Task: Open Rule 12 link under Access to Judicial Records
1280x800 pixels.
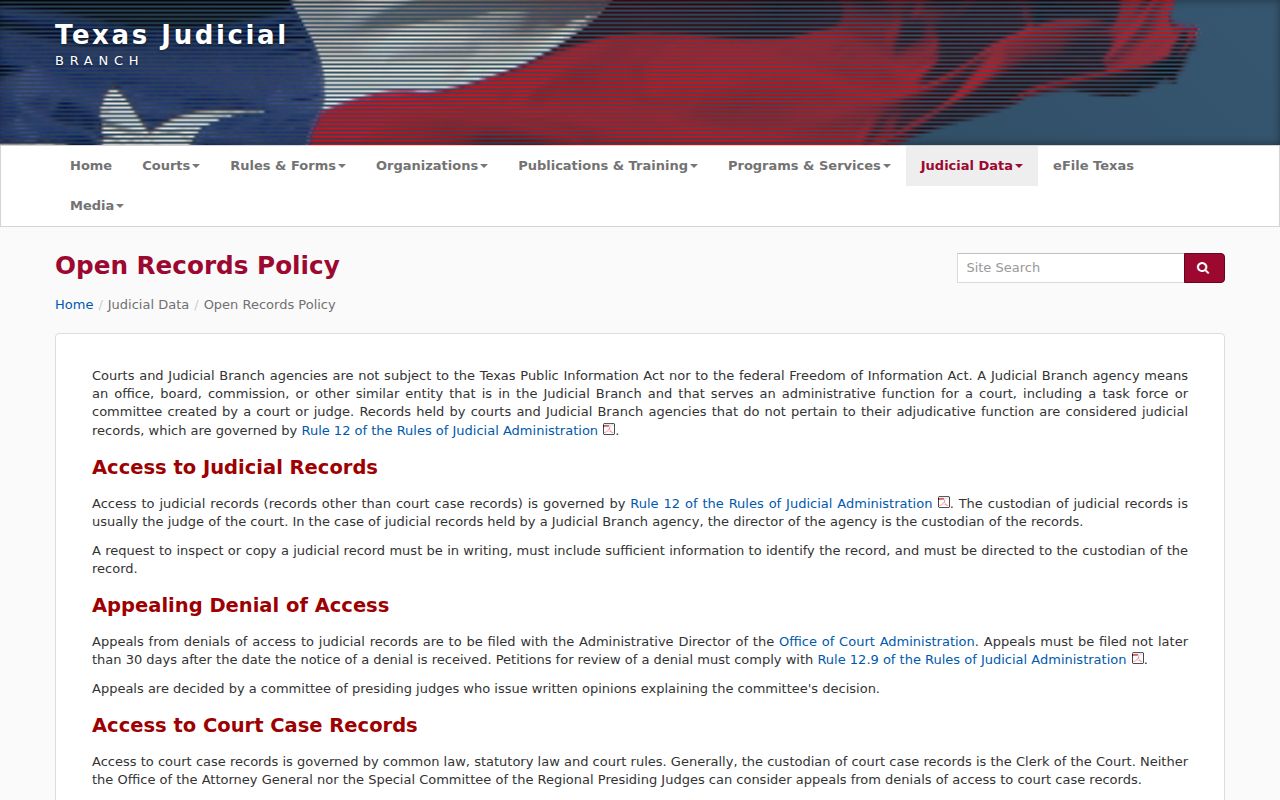Action: coord(781,504)
